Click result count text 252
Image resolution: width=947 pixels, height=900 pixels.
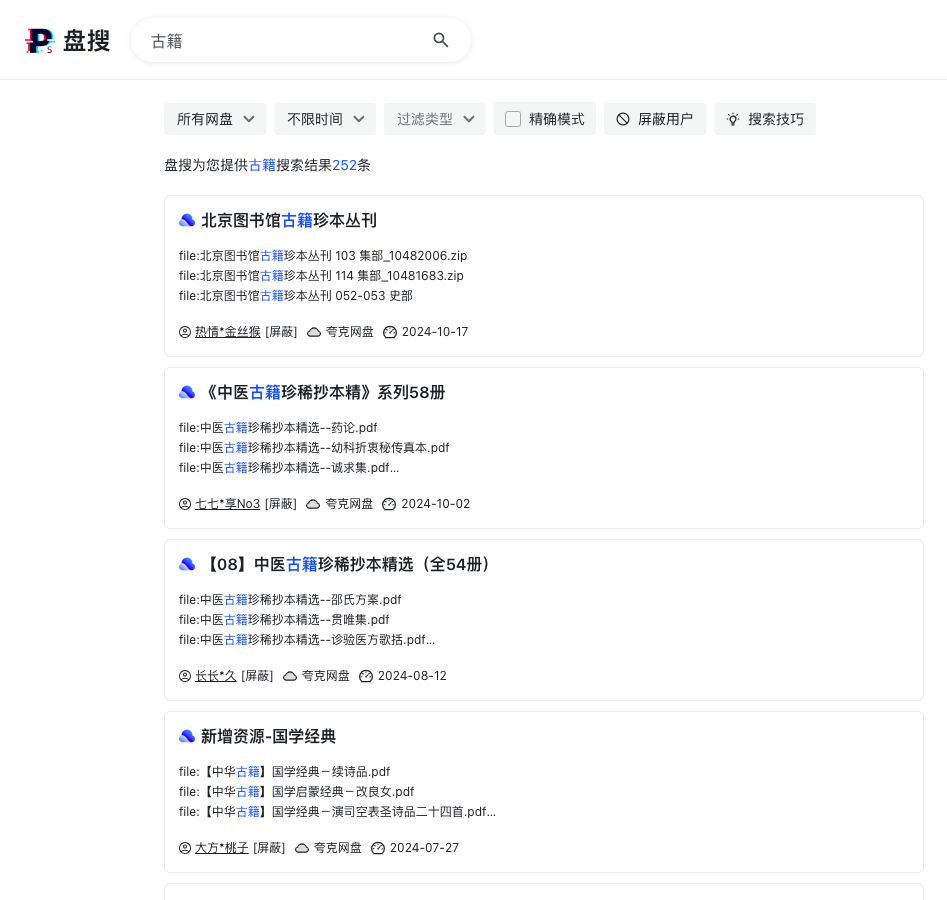click(344, 165)
